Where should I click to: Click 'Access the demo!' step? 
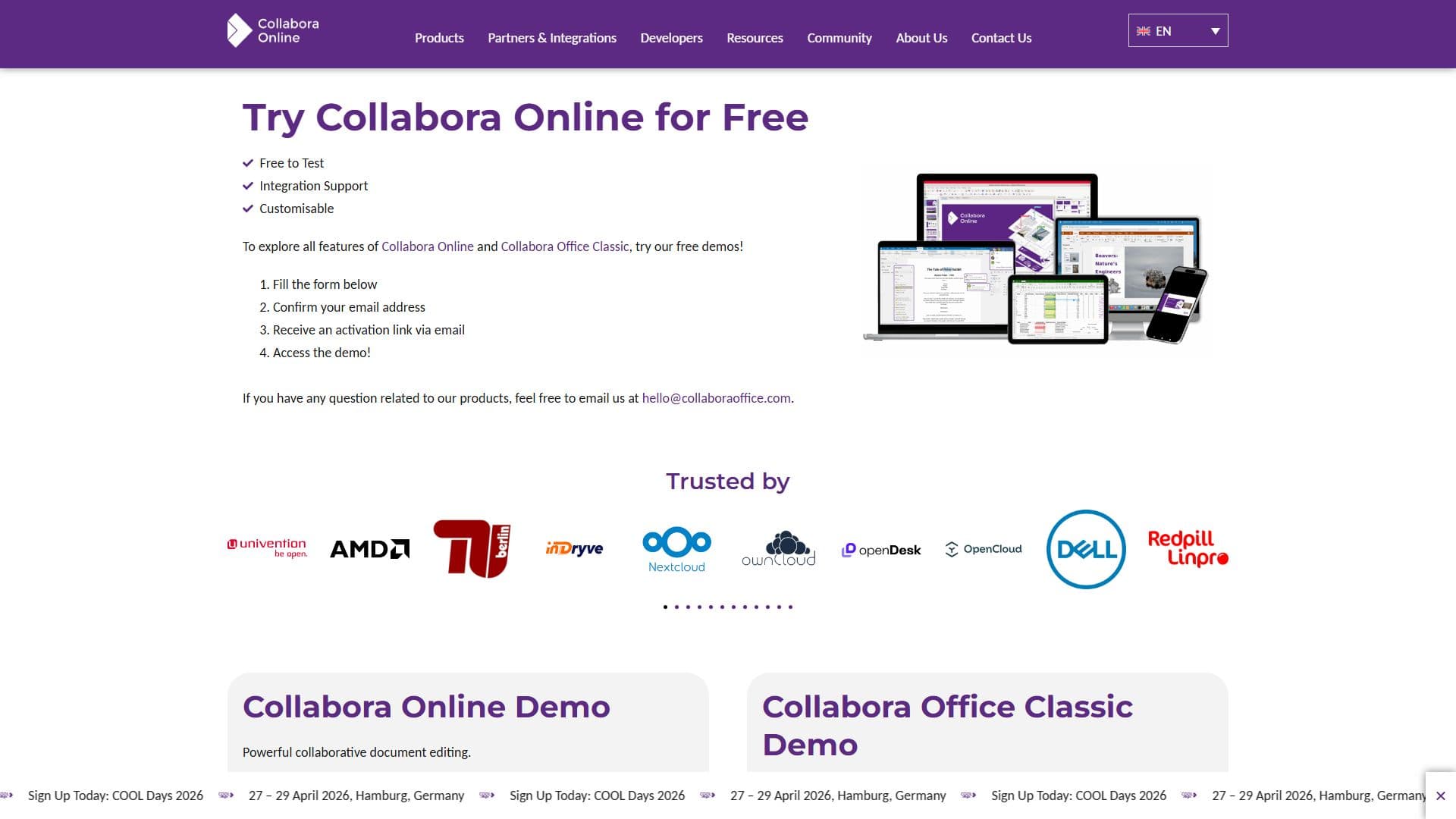click(x=322, y=353)
